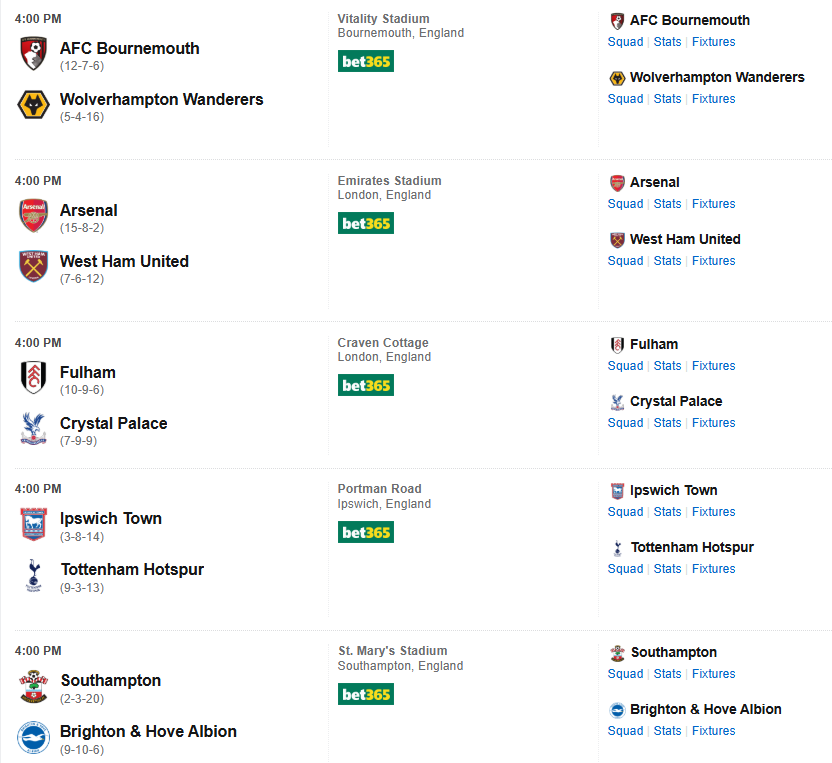Screen dimensions: 832x763
Task: Open the Squad link under Brighton & Hove Albion
Action: [625, 731]
